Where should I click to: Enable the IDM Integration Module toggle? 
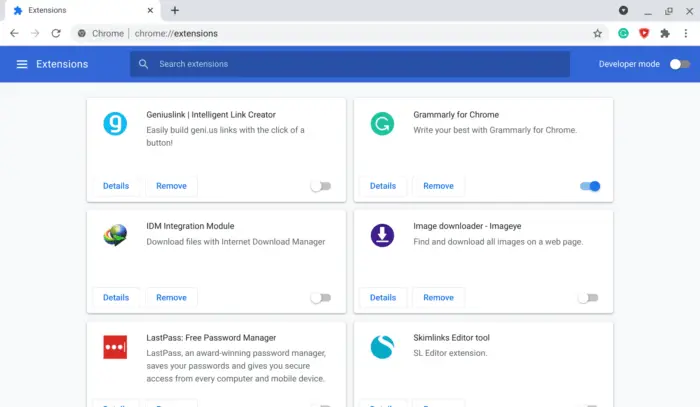321,298
